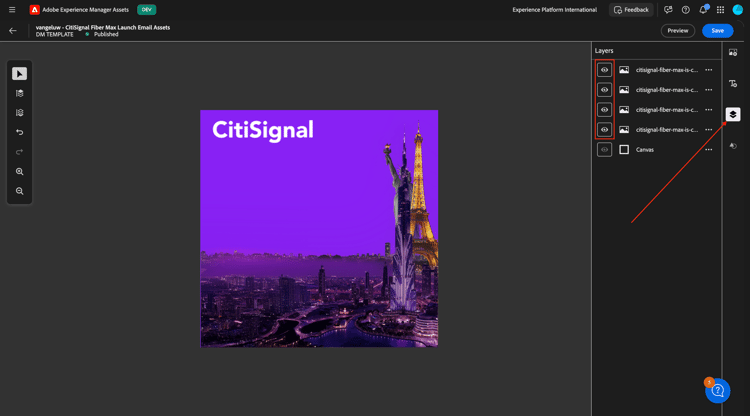Viewport: 750px width, 416px height.
Task: Open more options for the Canvas layer
Action: (x=708, y=150)
